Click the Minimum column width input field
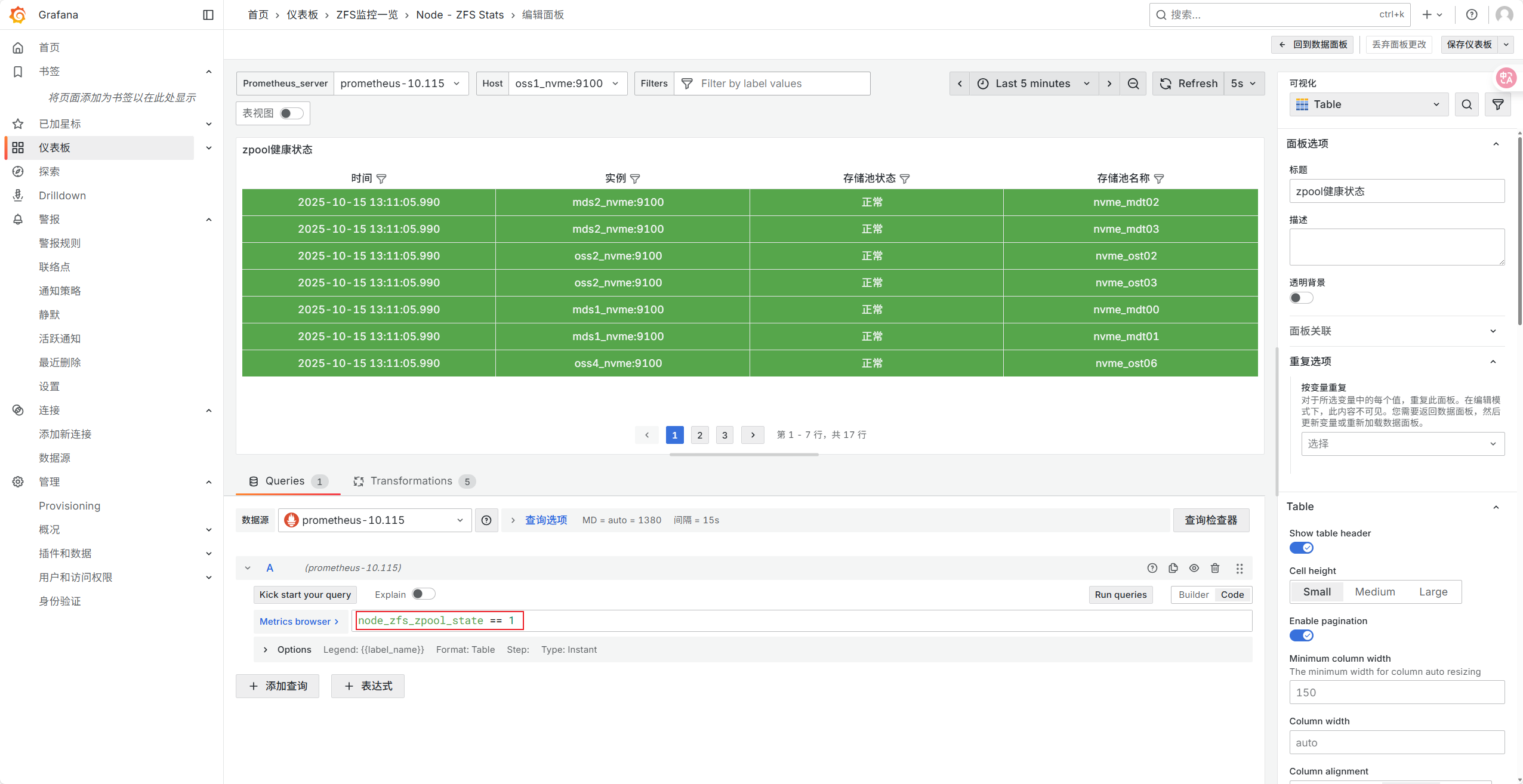Image resolution: width=1523 pixels, height=784 pixels. pos(1396,692)
